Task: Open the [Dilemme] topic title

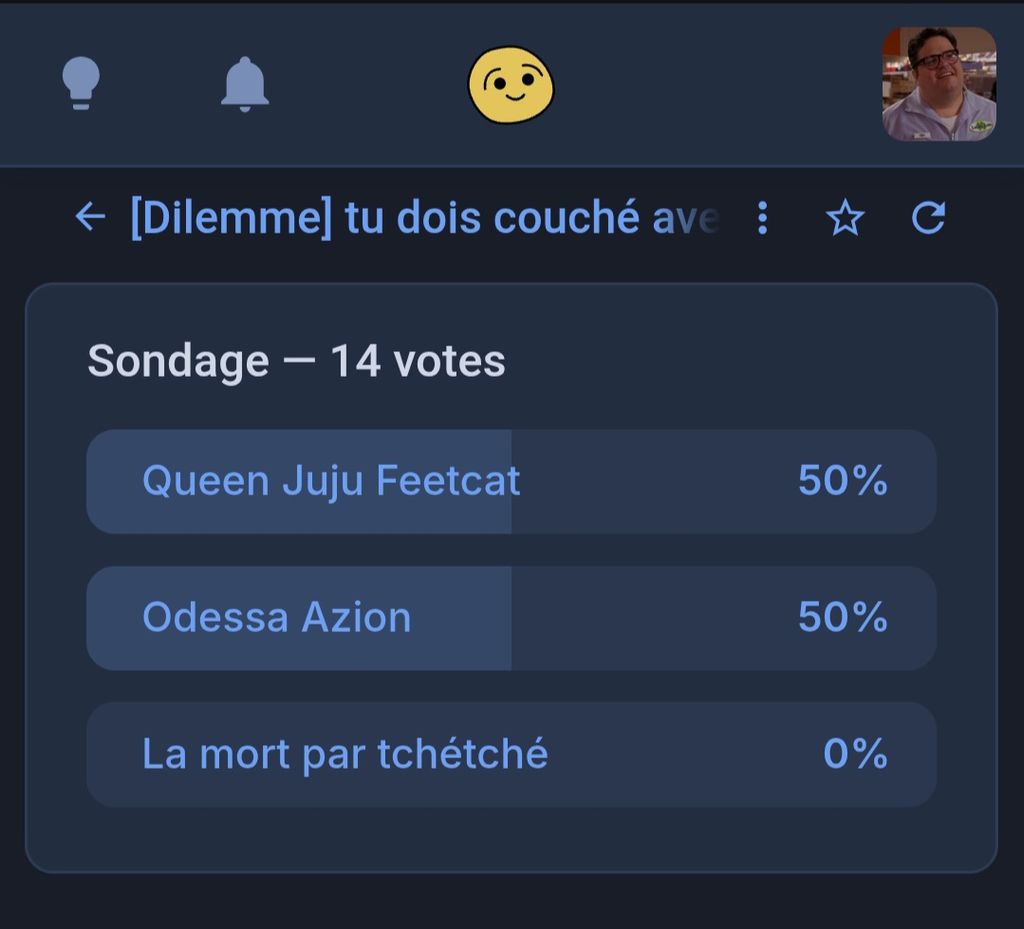Action: tap(424, 217)
